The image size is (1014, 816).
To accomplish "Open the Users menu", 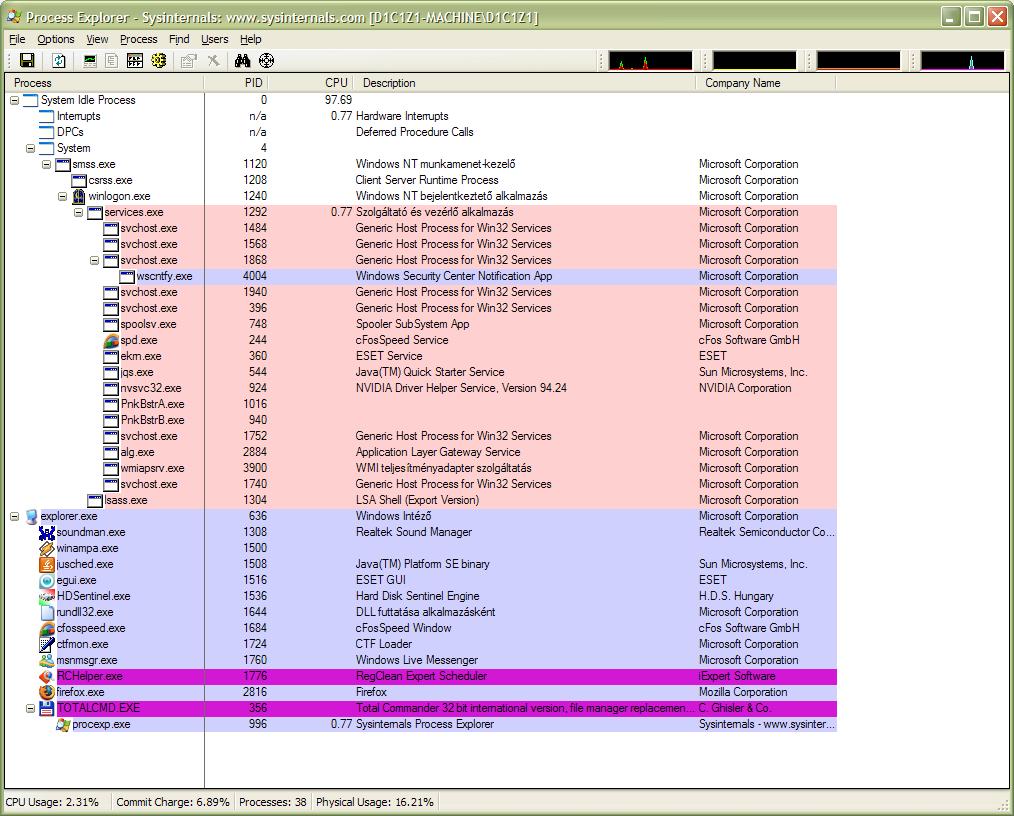I will coord(215,39).
